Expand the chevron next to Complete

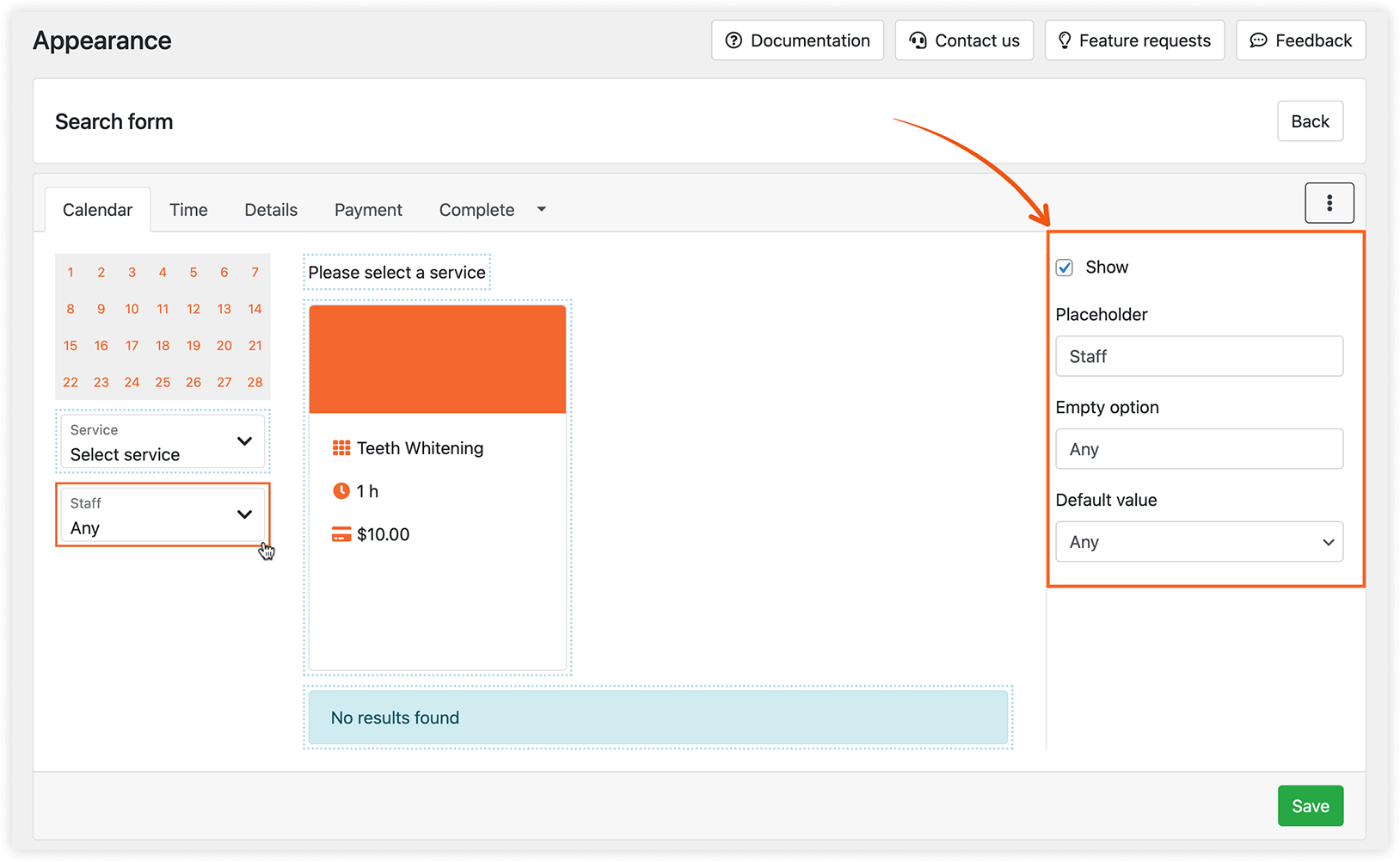tap(541, 209)
